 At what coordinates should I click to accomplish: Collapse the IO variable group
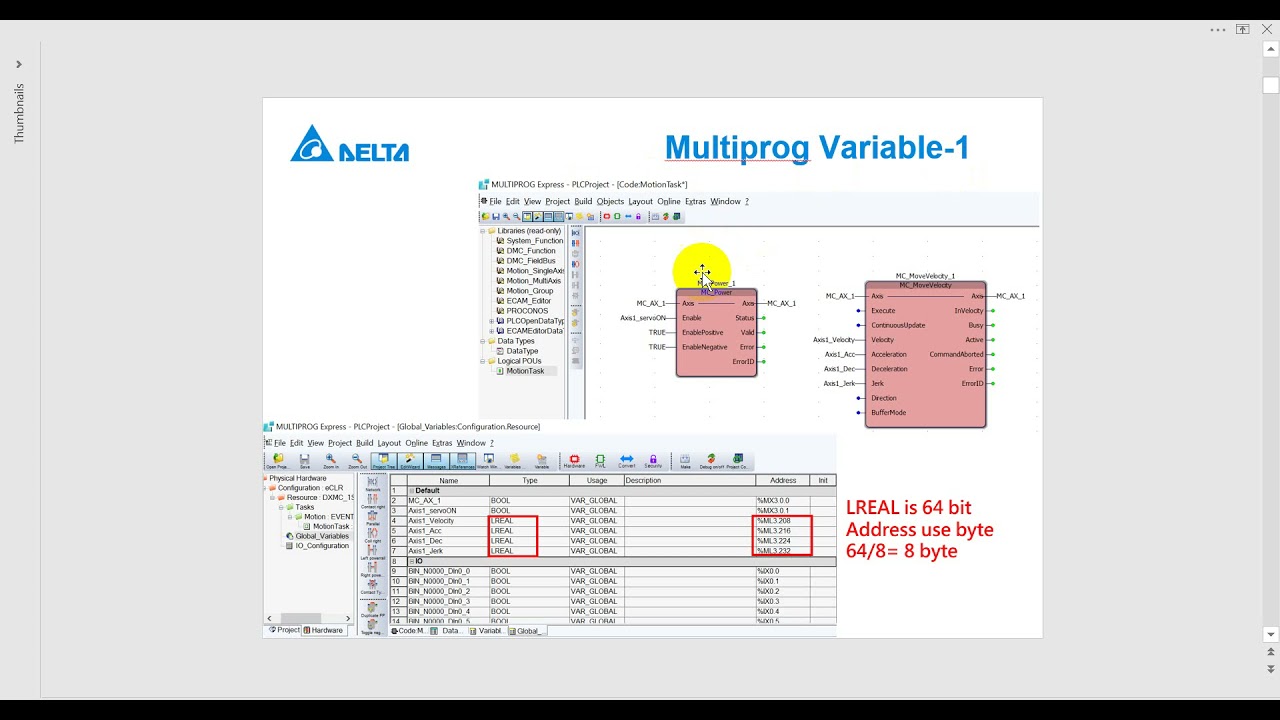point(410,561)
